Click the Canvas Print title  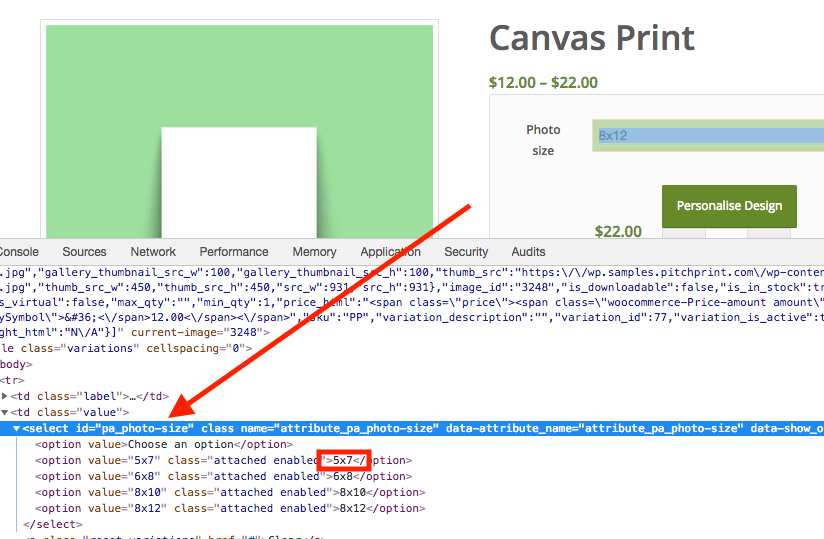point(592,38)
